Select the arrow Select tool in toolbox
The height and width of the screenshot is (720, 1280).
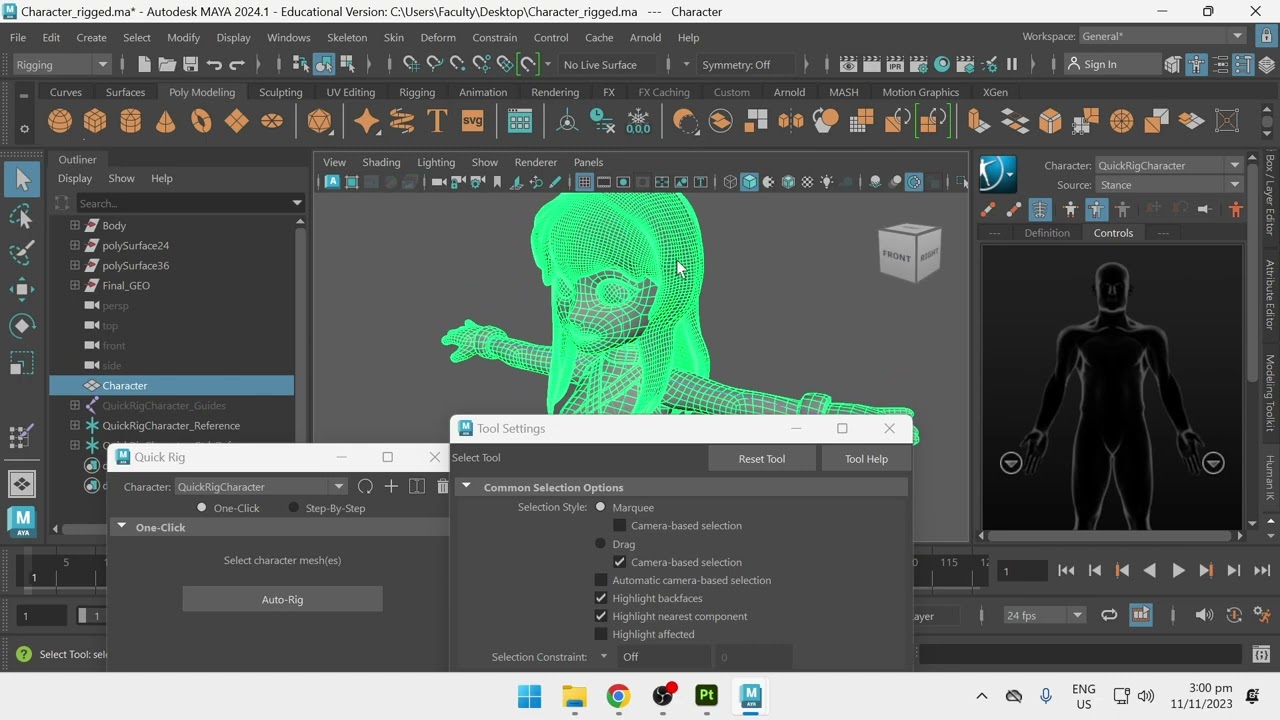[22, 180]
